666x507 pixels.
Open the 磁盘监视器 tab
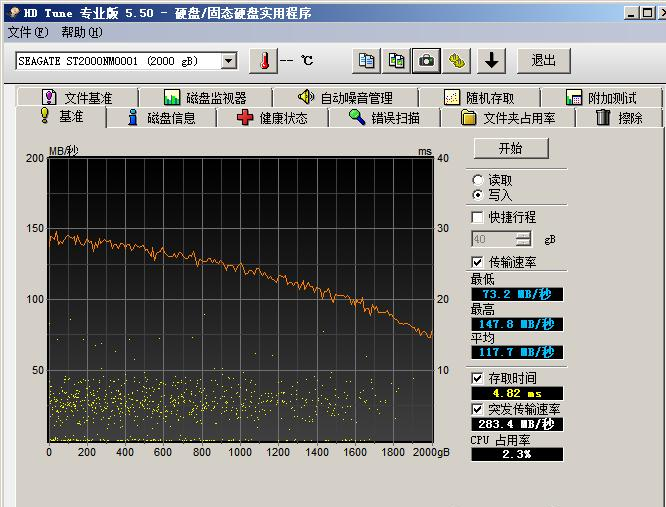pos(204,97)
